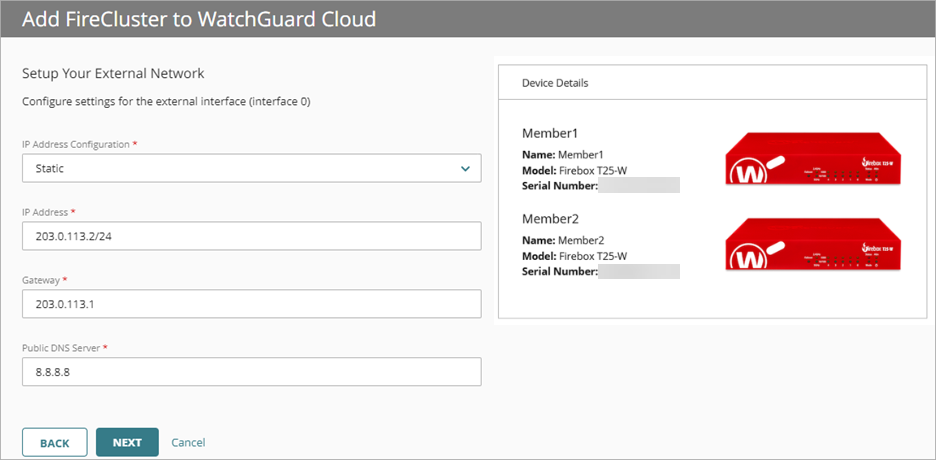This screenshot has height=460, width=936.
Task: Click the Cancel link
Action: coord(188,442)
